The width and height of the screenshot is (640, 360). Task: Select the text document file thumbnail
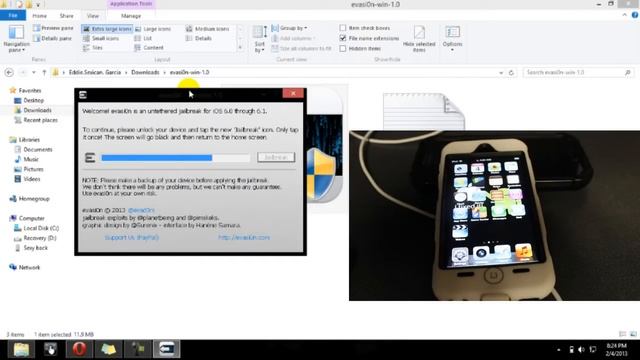coord(423,111)
